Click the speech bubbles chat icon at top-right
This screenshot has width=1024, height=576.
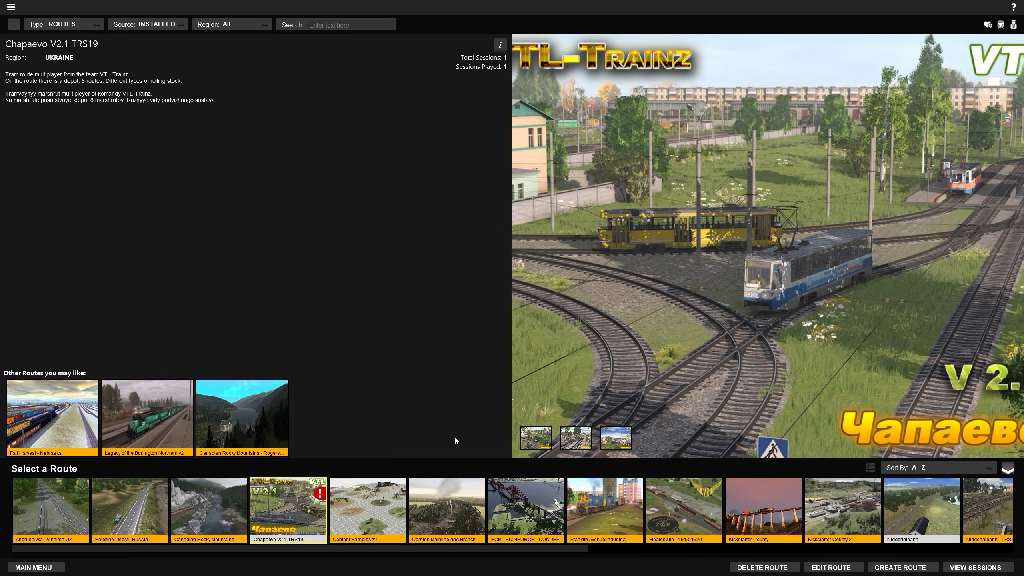987,25
